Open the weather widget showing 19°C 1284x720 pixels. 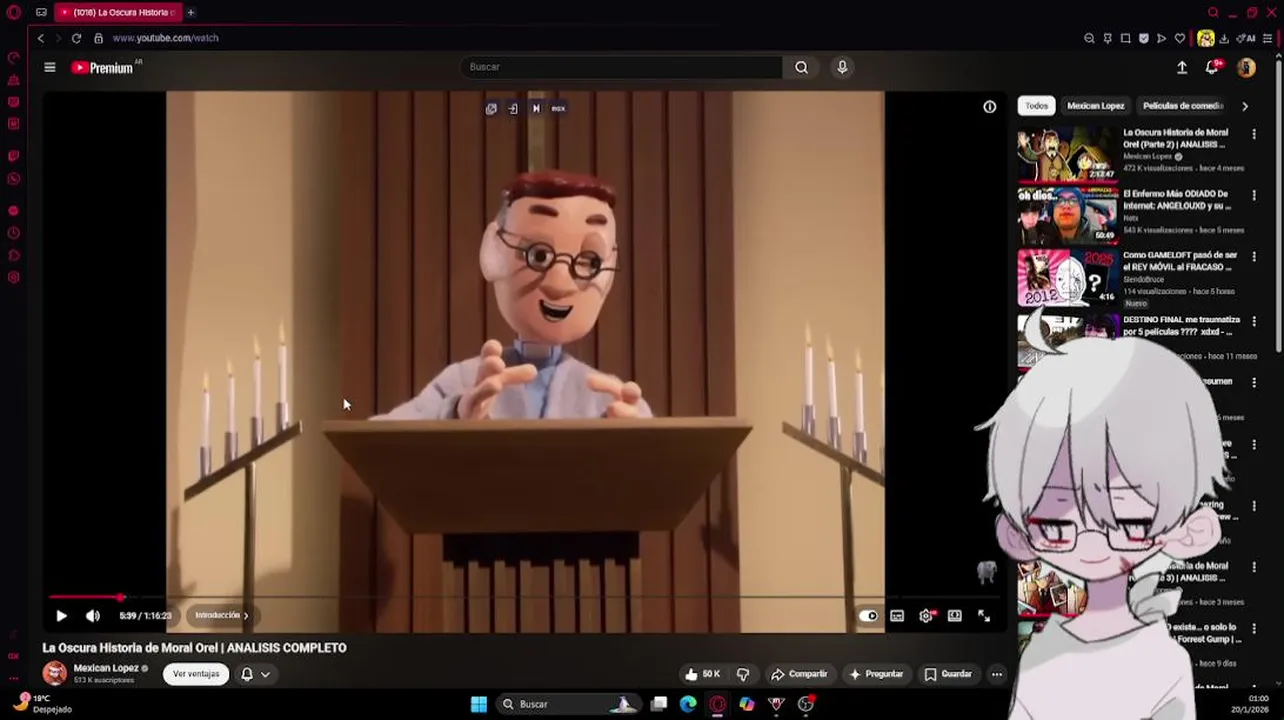[44, 704]
